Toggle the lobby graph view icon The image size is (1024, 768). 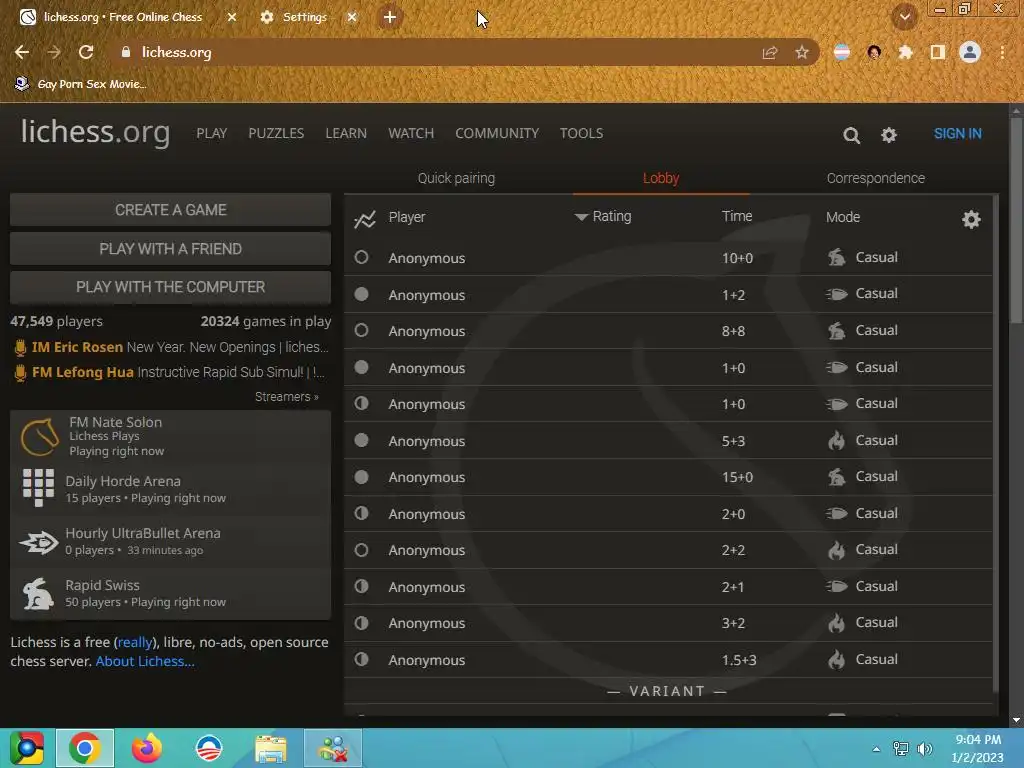(364, 219)
